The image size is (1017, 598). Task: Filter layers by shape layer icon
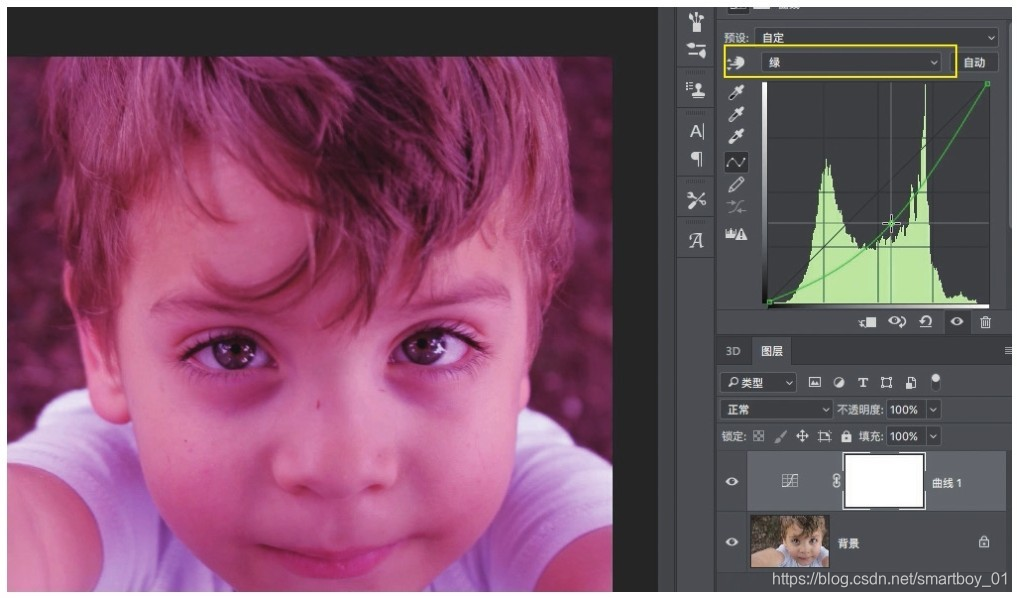(x=887, y=383)
